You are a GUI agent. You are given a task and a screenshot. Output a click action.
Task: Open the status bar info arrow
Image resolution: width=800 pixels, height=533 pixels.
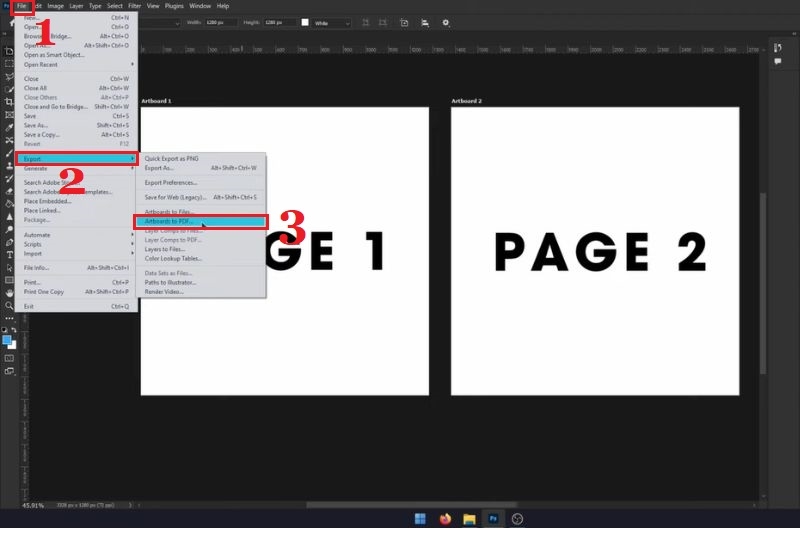(130, 505)
